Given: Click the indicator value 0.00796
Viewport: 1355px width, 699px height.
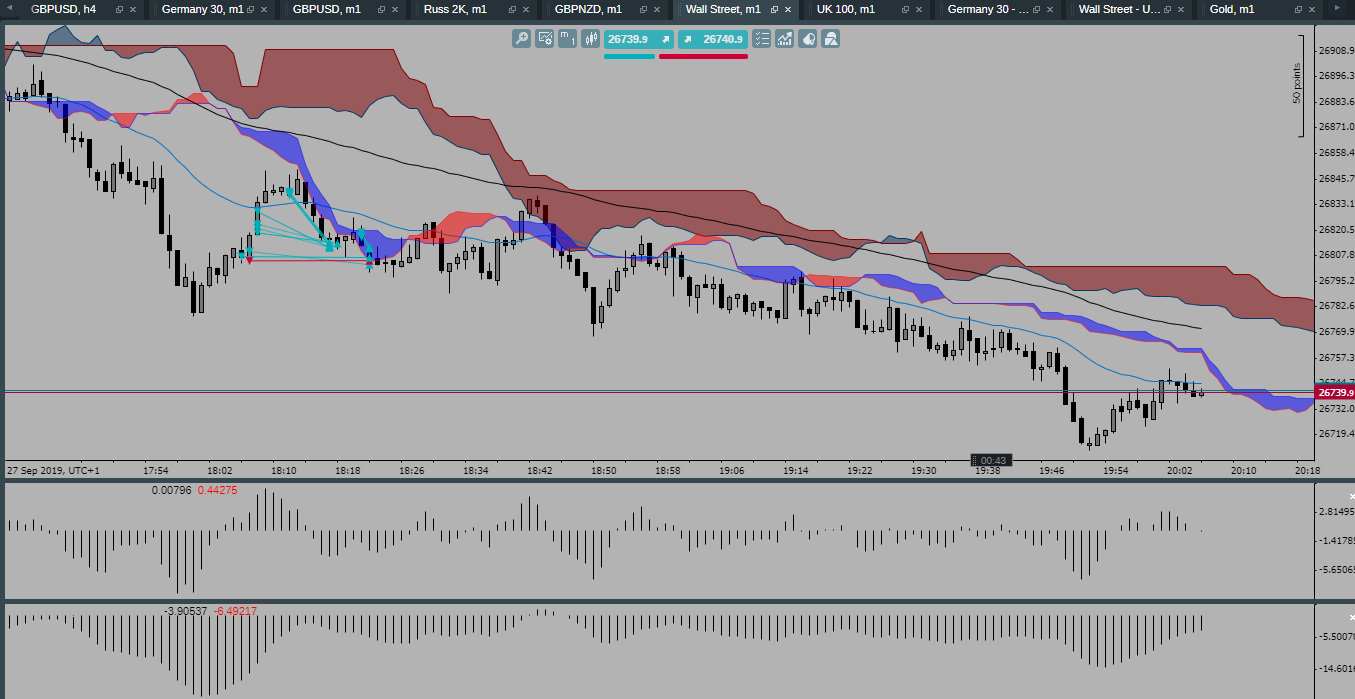Looking at the screenshot, I should (x=171, y=490).
